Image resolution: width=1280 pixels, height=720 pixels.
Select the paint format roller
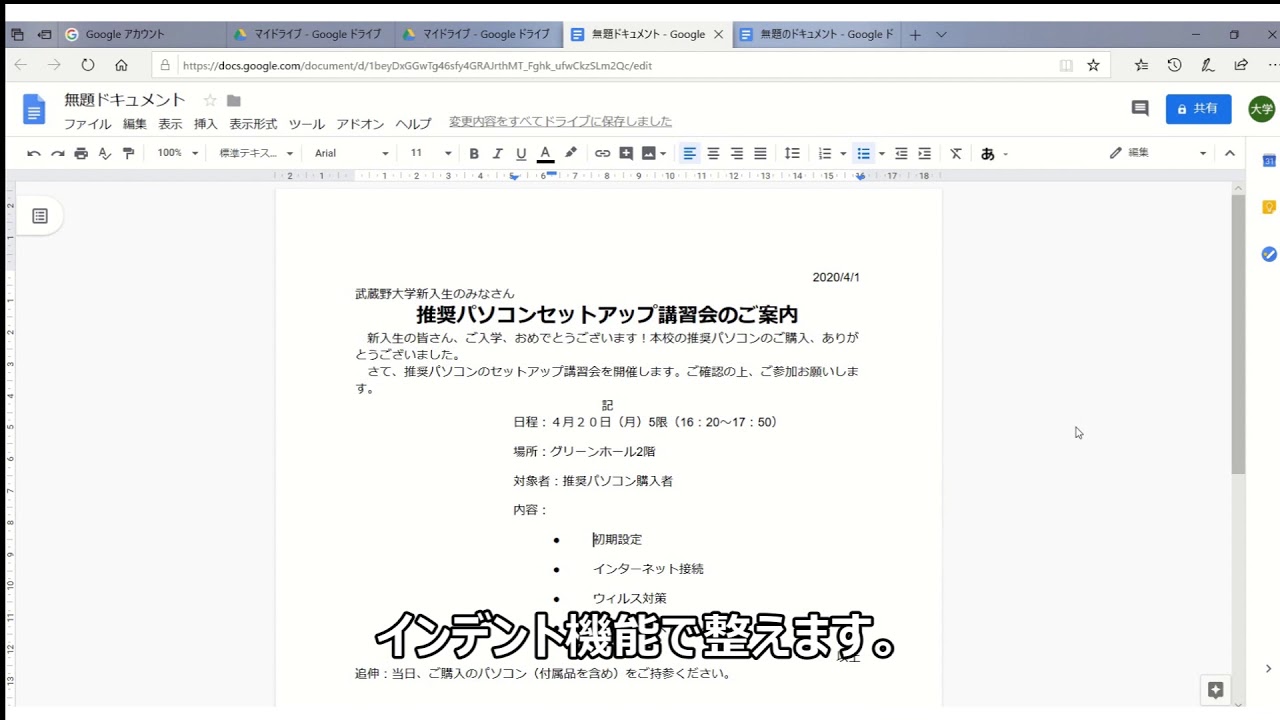(x=128, y=153)
